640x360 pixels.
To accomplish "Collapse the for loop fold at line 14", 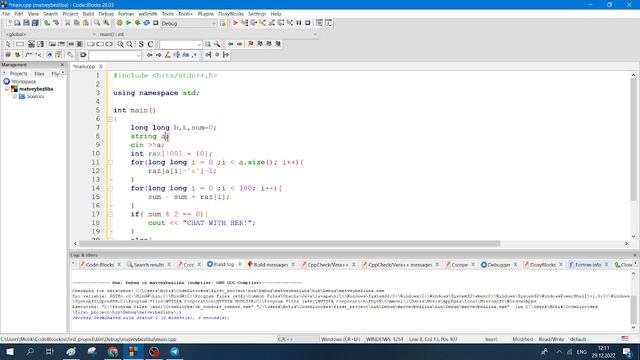I will pos(110,188).
